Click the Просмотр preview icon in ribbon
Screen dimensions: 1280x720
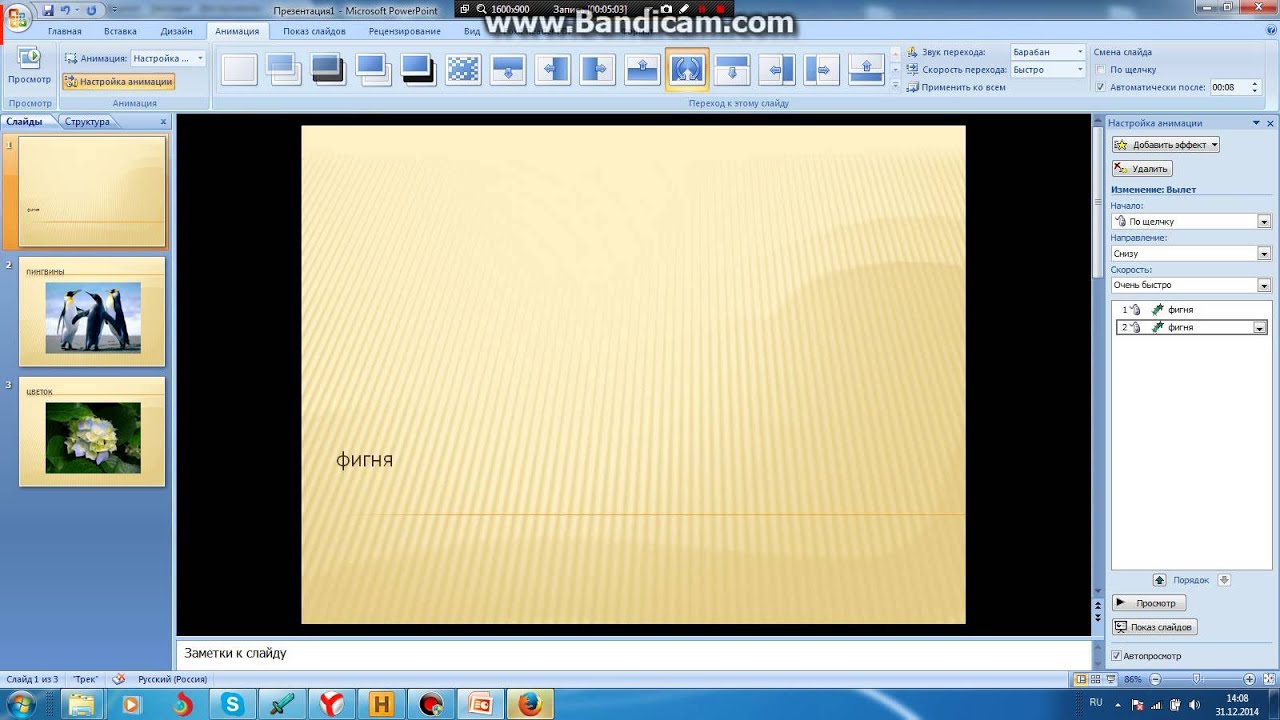29,65
